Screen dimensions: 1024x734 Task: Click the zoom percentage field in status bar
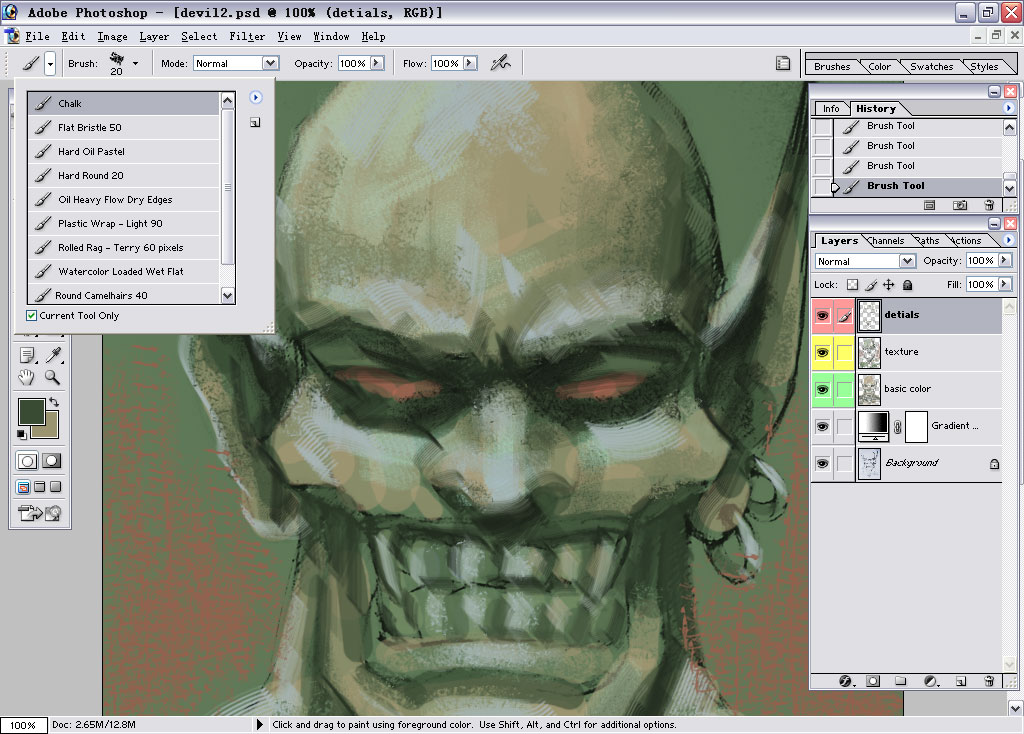pos(23,725)
